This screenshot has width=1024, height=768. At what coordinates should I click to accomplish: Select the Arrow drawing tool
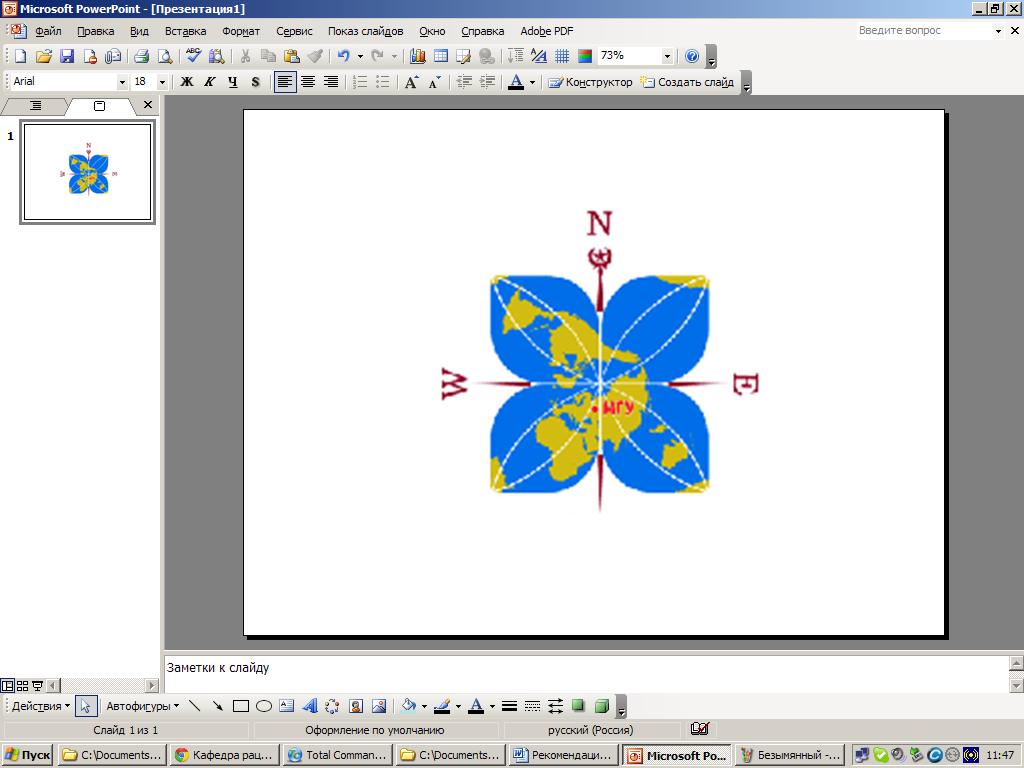point(217,706)
